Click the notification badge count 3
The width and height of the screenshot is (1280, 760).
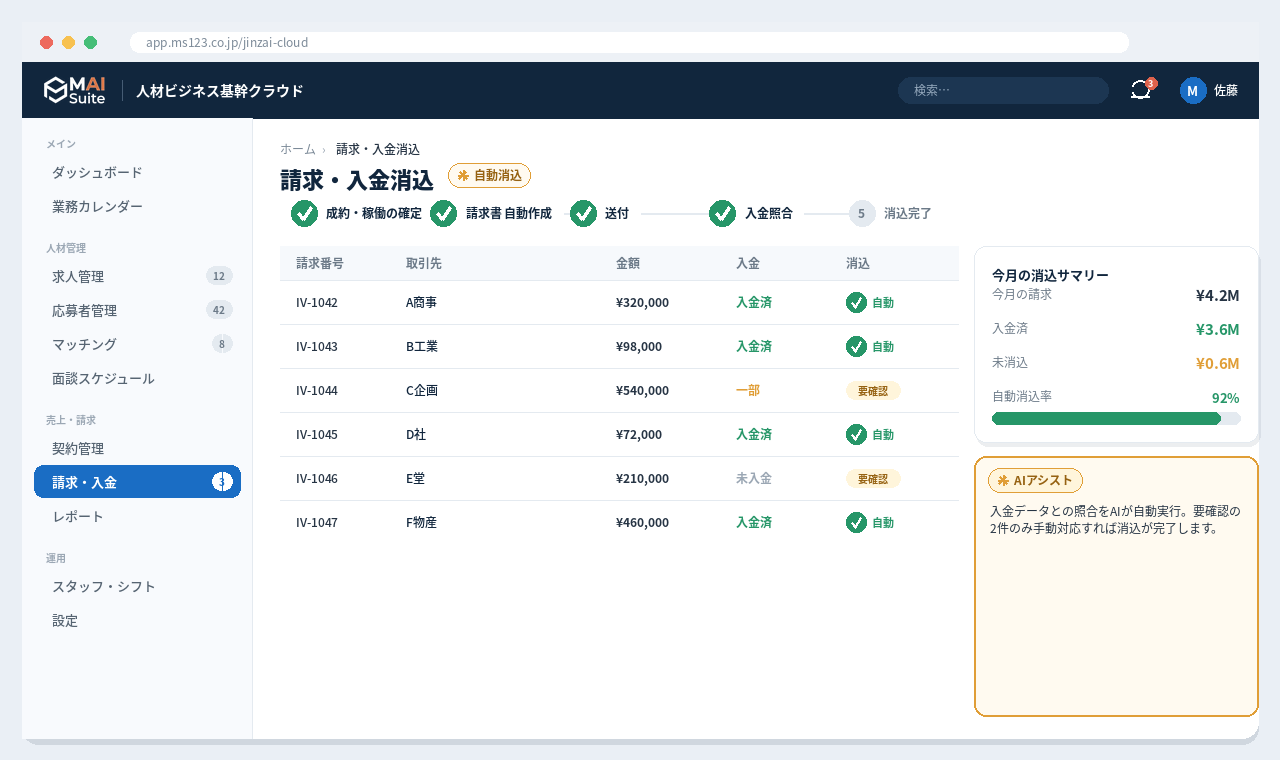pos(1151,83)
